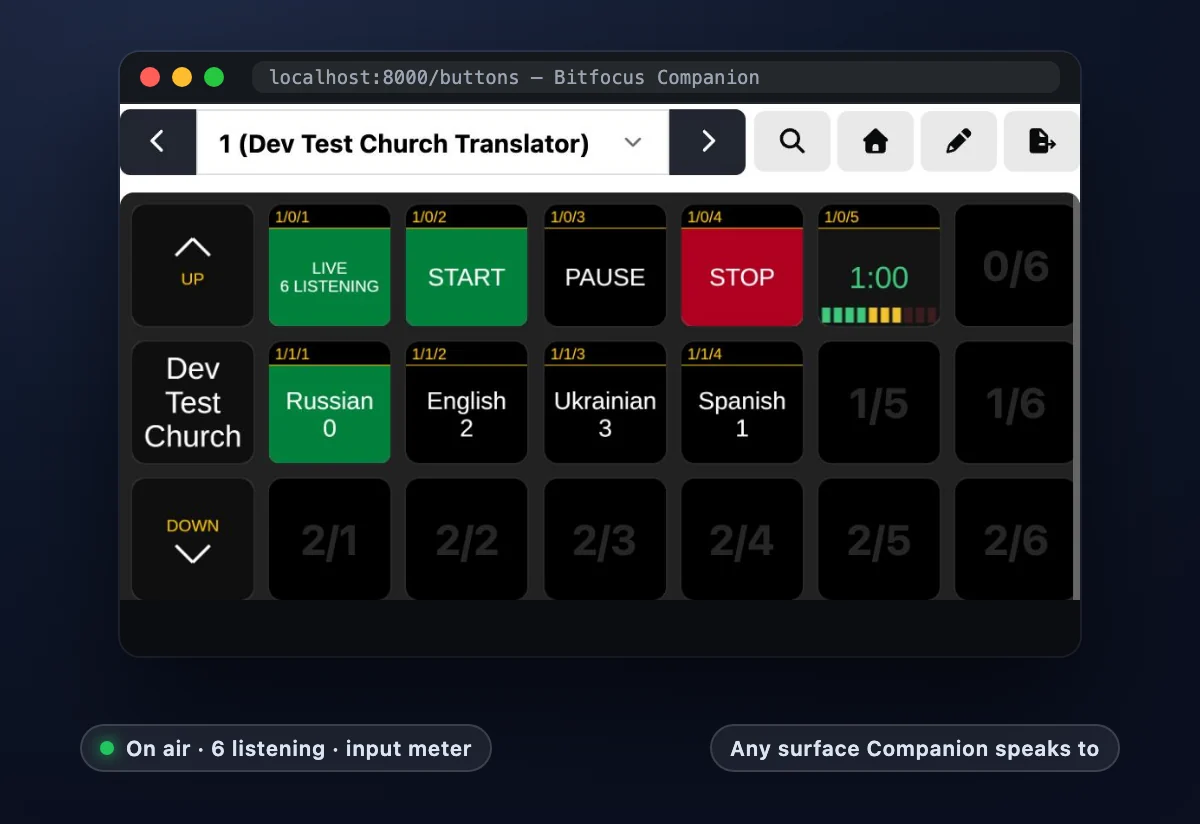Click empty button slot 0/6

pyautogui.click(x=1014, y=265)
